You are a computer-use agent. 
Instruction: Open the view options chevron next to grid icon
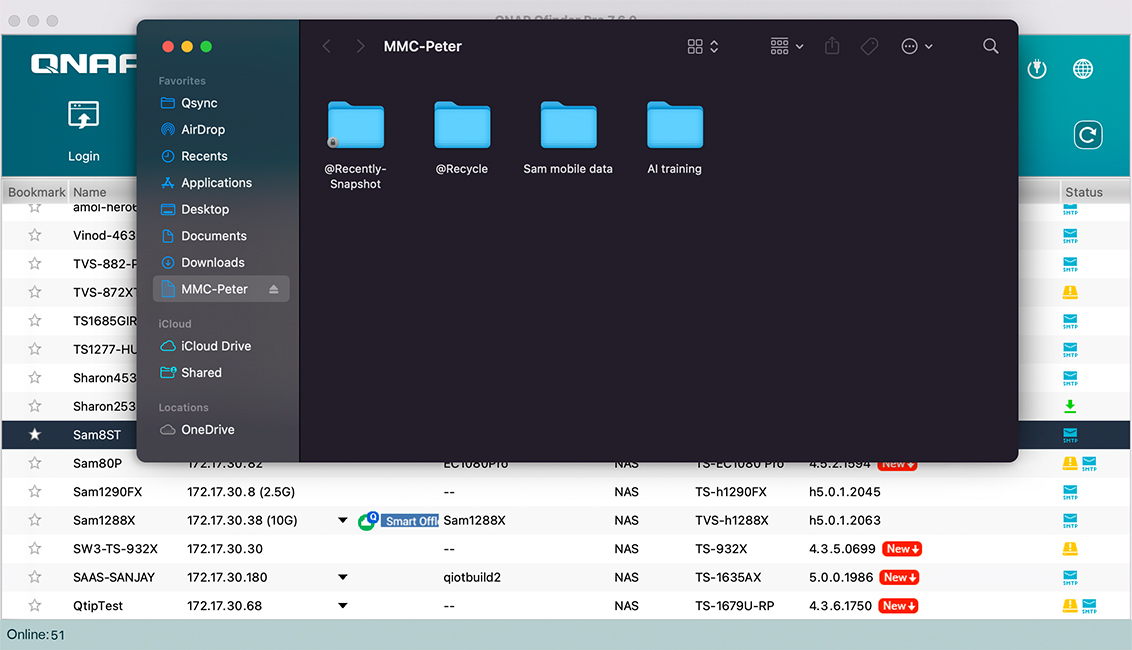click(713, 46)
